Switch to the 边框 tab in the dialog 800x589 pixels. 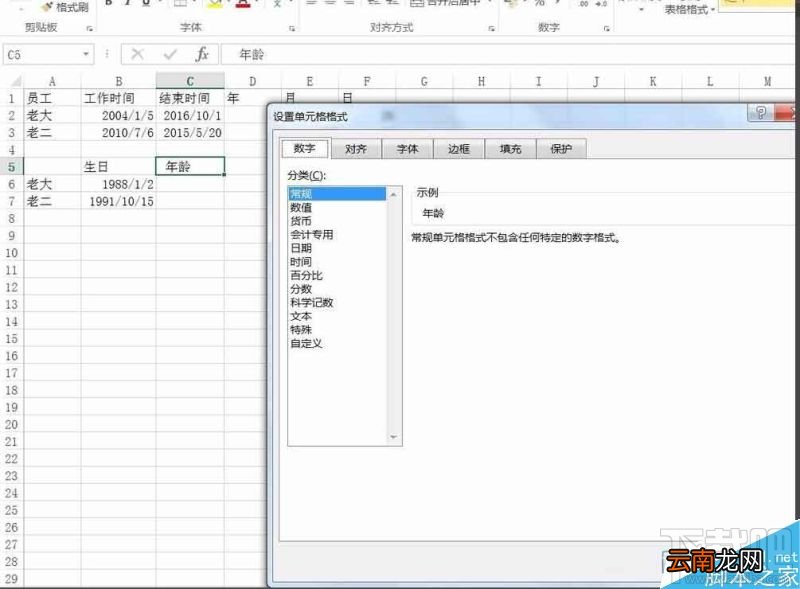pyautogui.click(x=458, y=149)
